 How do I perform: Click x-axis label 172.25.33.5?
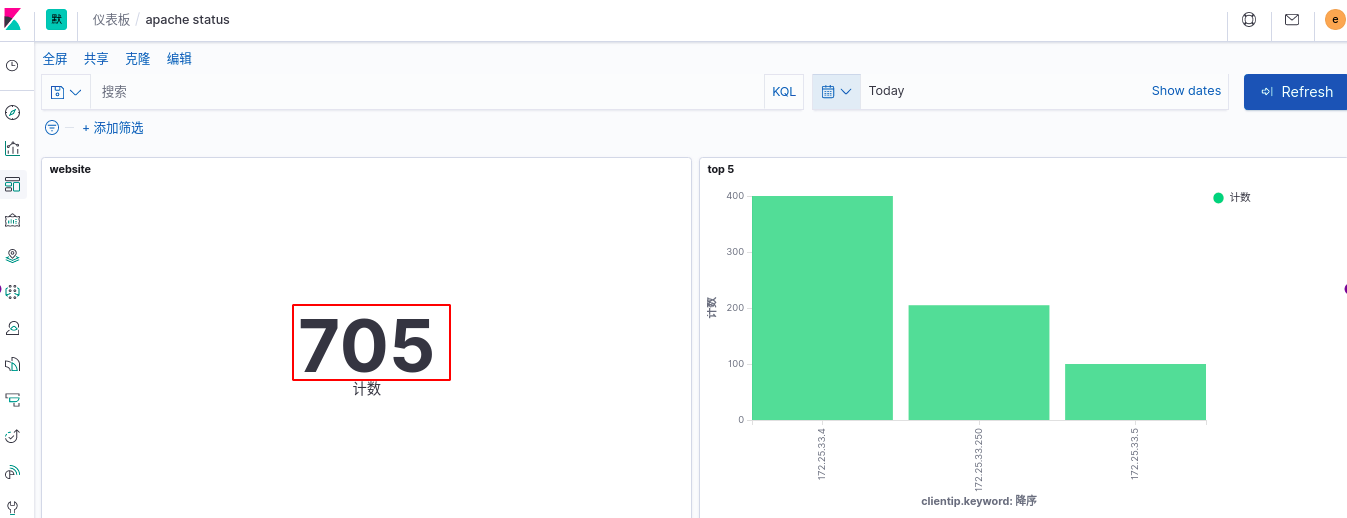coord(1135,452)
